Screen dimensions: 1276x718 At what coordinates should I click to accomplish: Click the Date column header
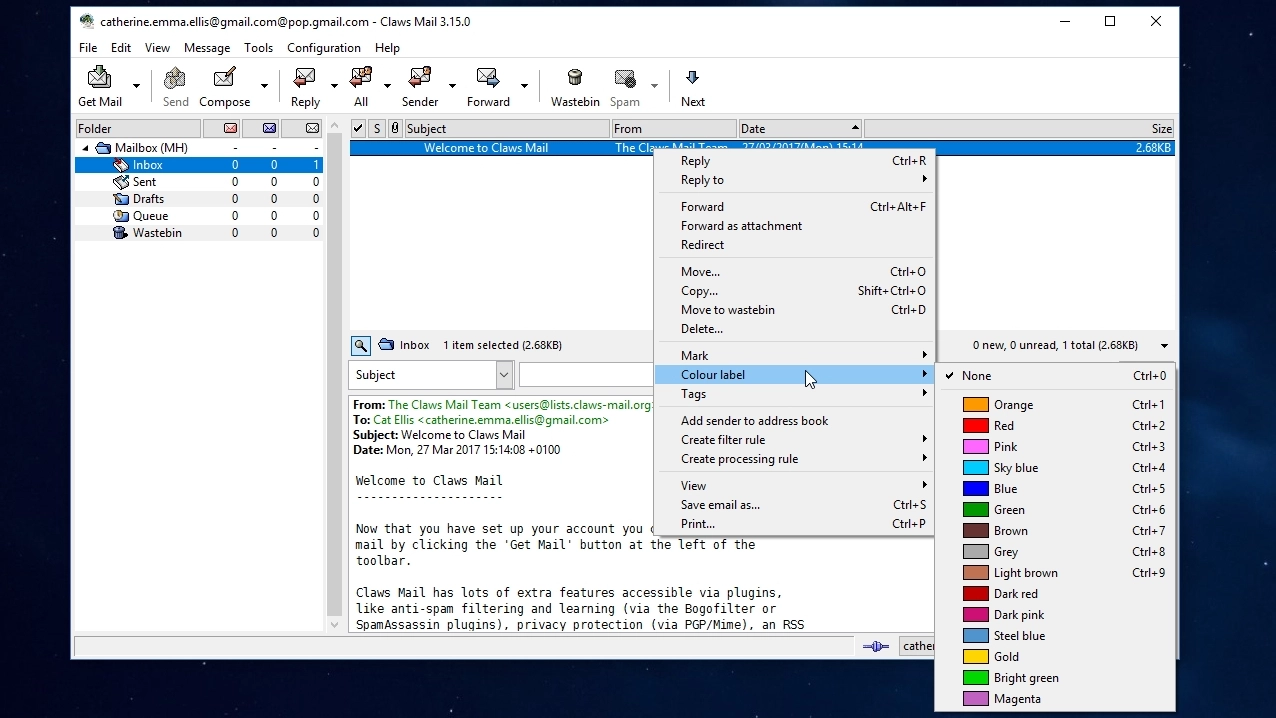(800, 129)
